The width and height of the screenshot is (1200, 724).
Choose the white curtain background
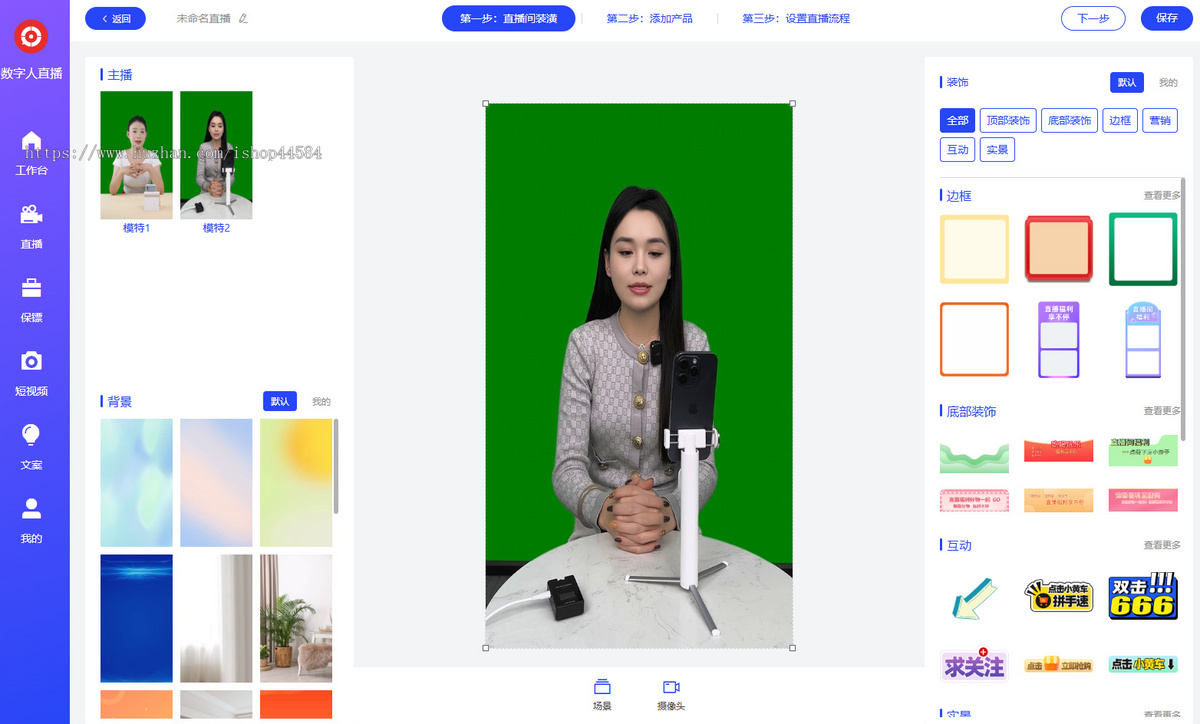coord(216,618)
